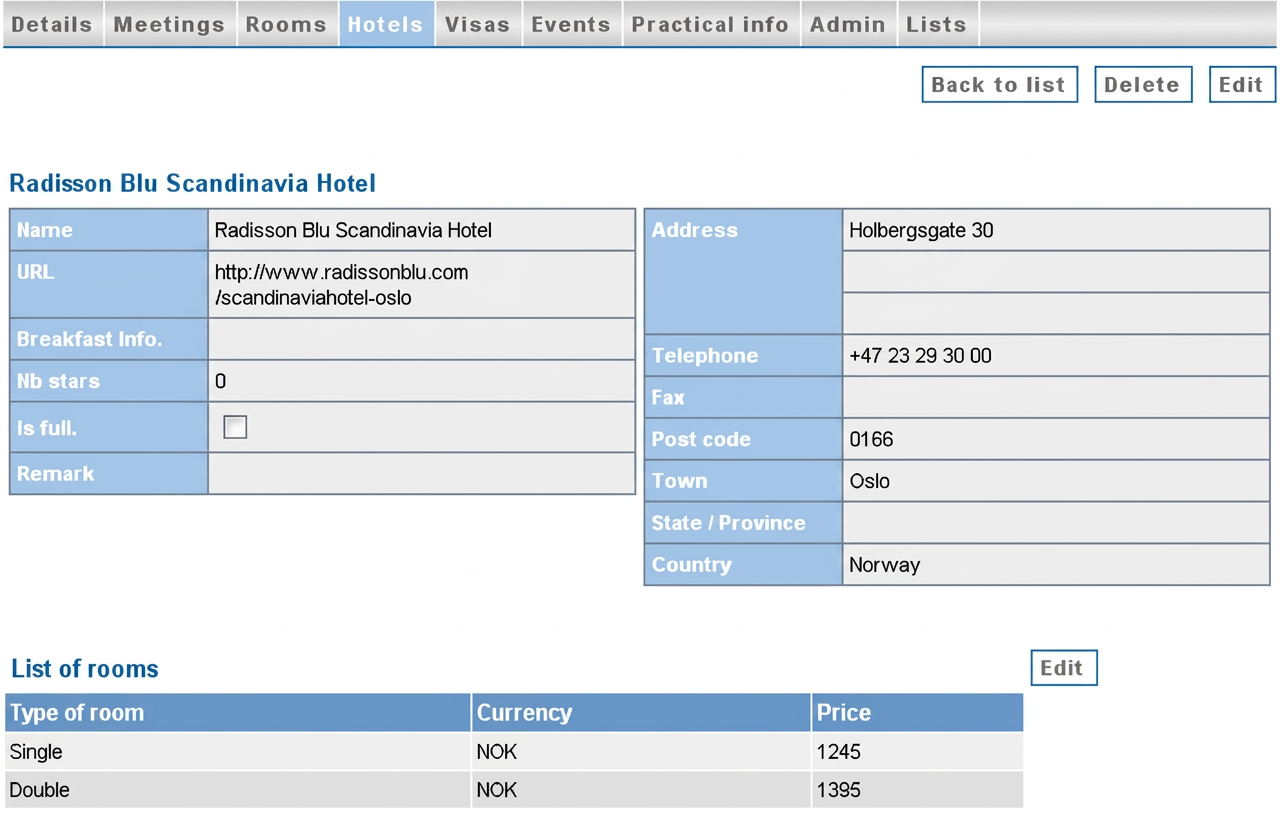
Task: Click the Radisson Blu Scandinavia Hotel heading
Action: point(193,184)
